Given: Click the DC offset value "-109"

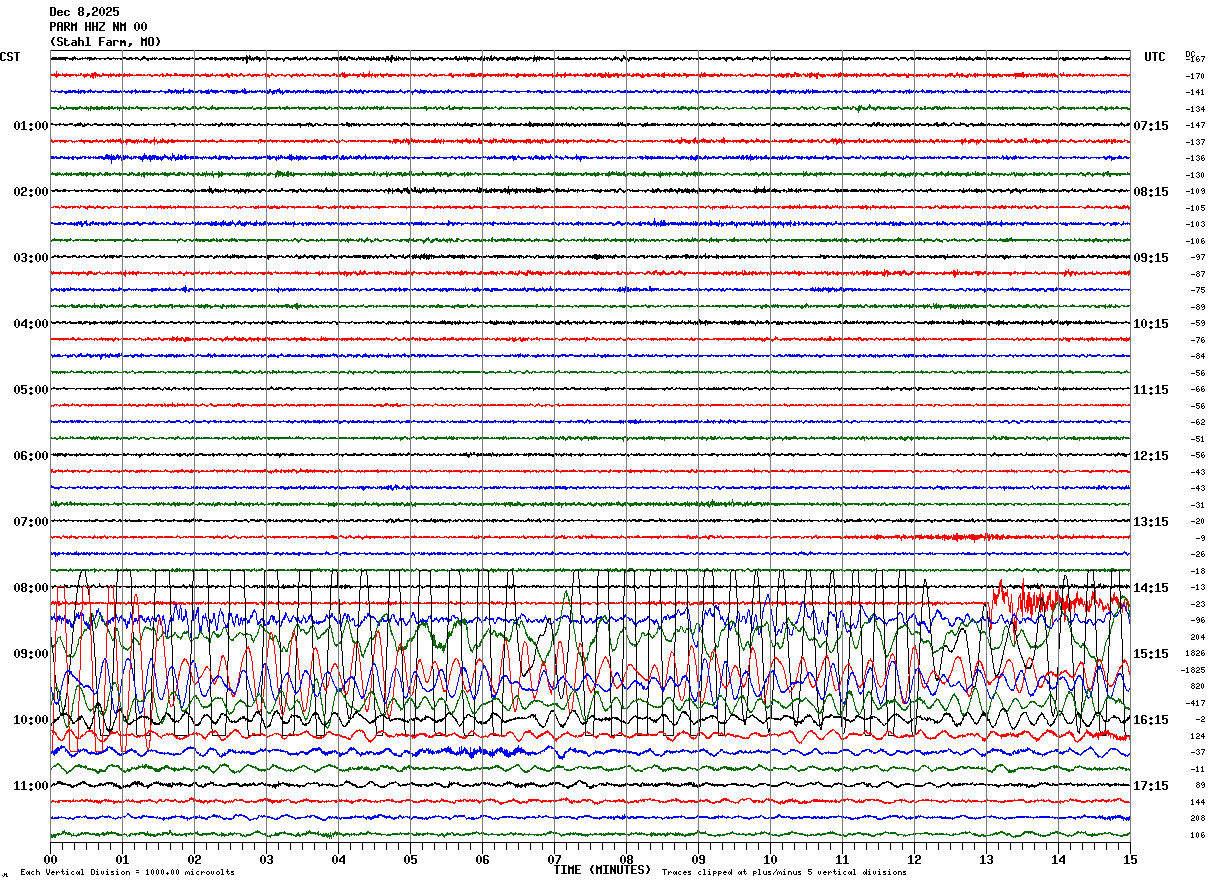Looking at the screenshot, I should tap(1195, 191).
